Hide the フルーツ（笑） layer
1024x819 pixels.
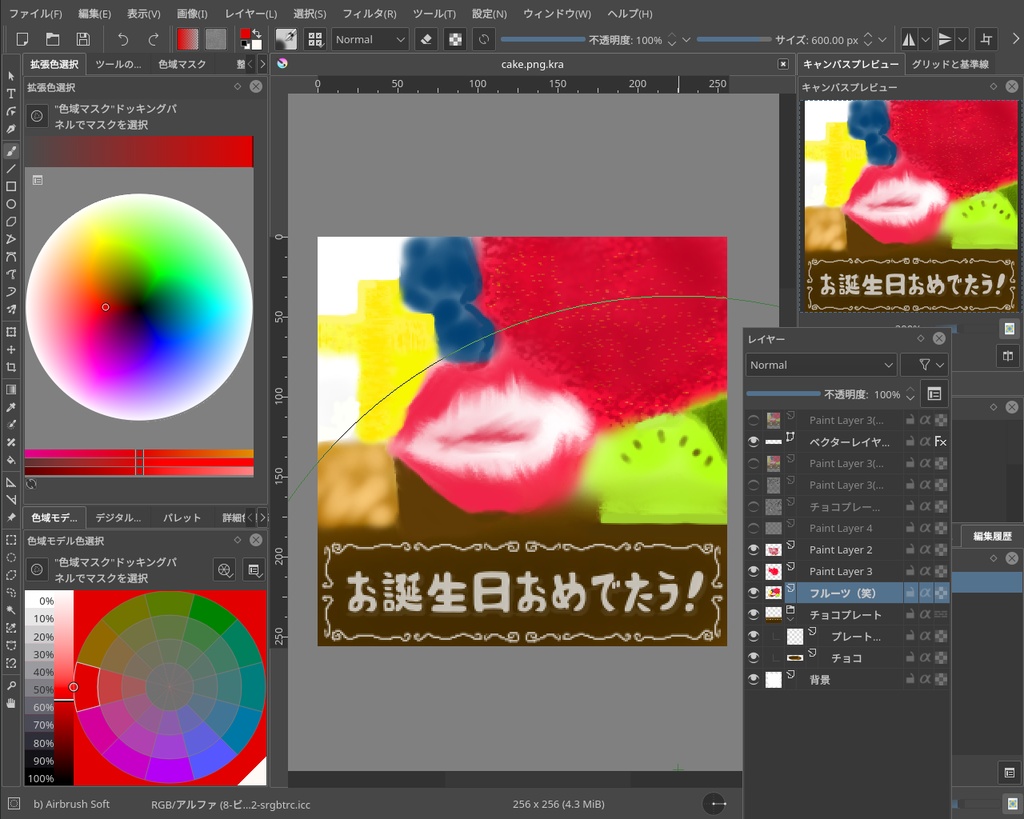coord(754,593)
